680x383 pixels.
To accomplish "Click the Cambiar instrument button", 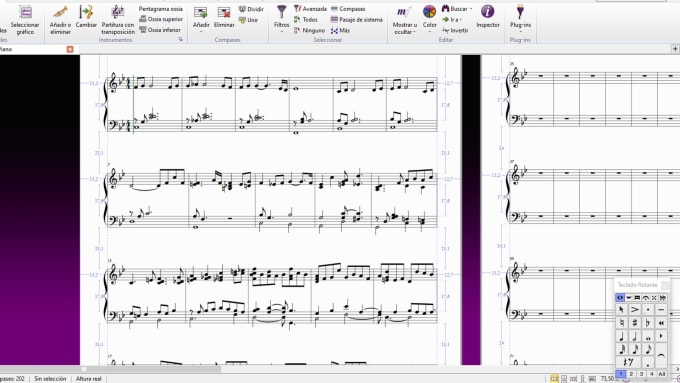I will click(x=86, y=17).
